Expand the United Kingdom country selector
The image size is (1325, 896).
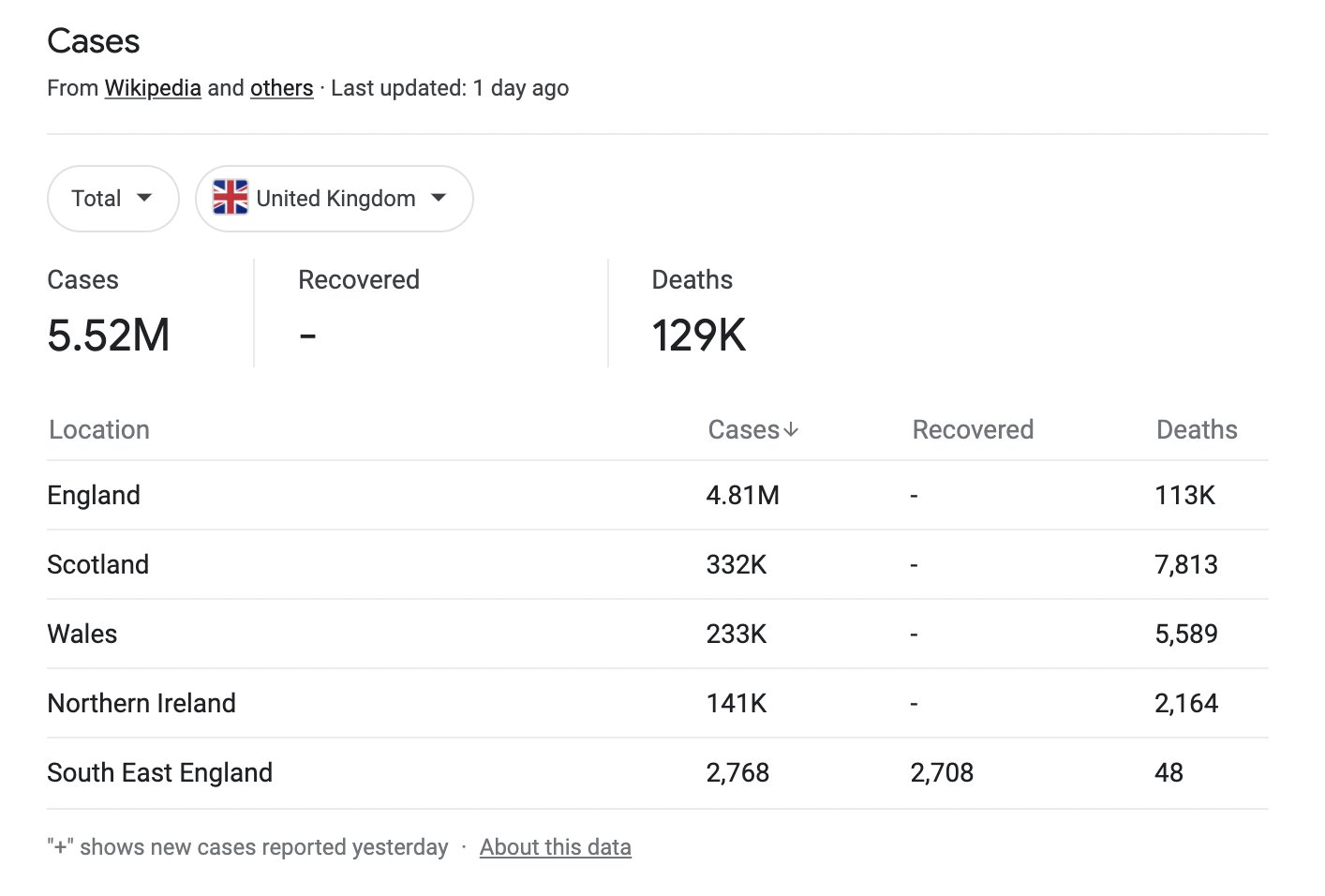pos(335,199)
